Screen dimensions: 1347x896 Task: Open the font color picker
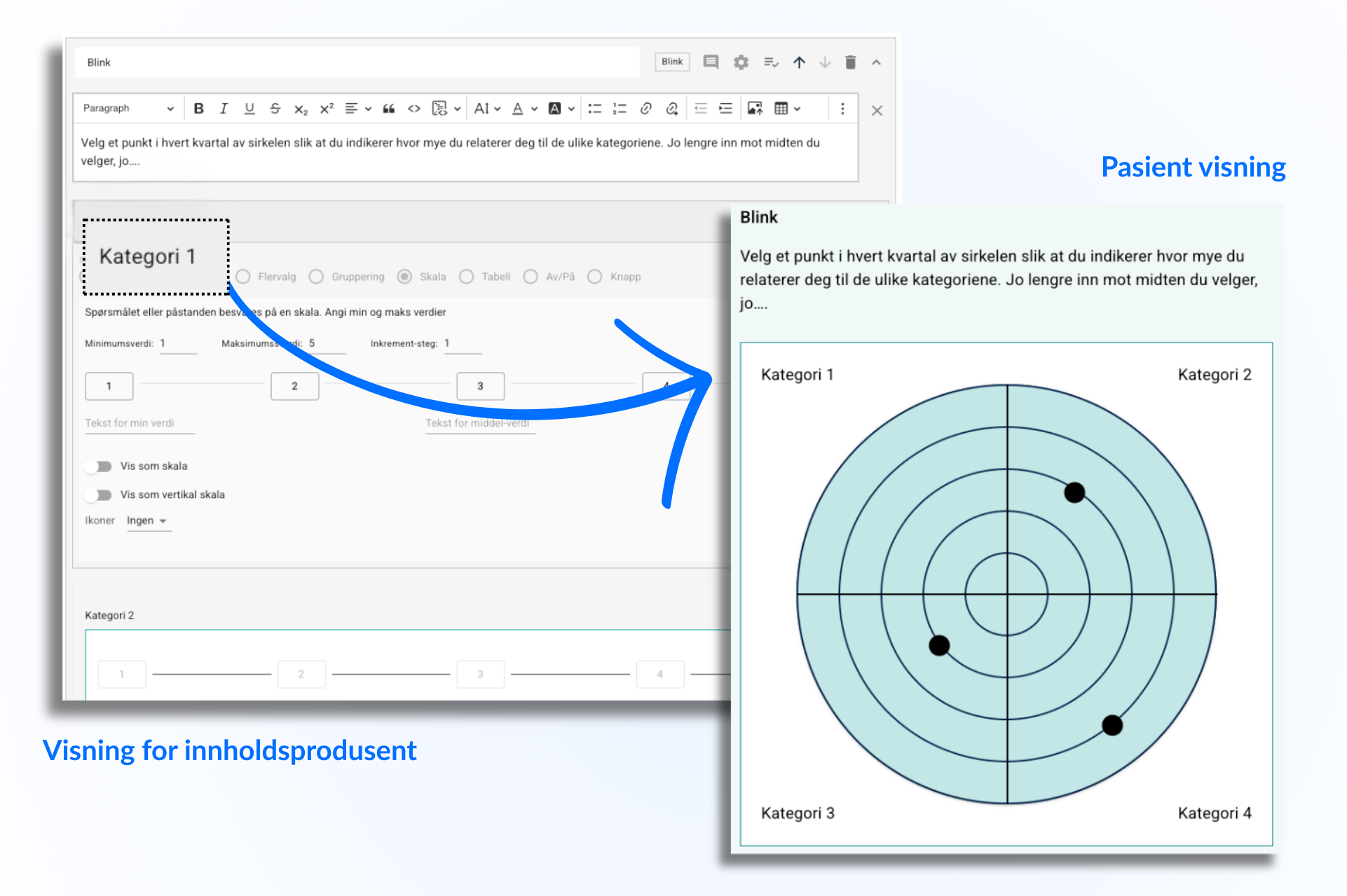[518, 109]
